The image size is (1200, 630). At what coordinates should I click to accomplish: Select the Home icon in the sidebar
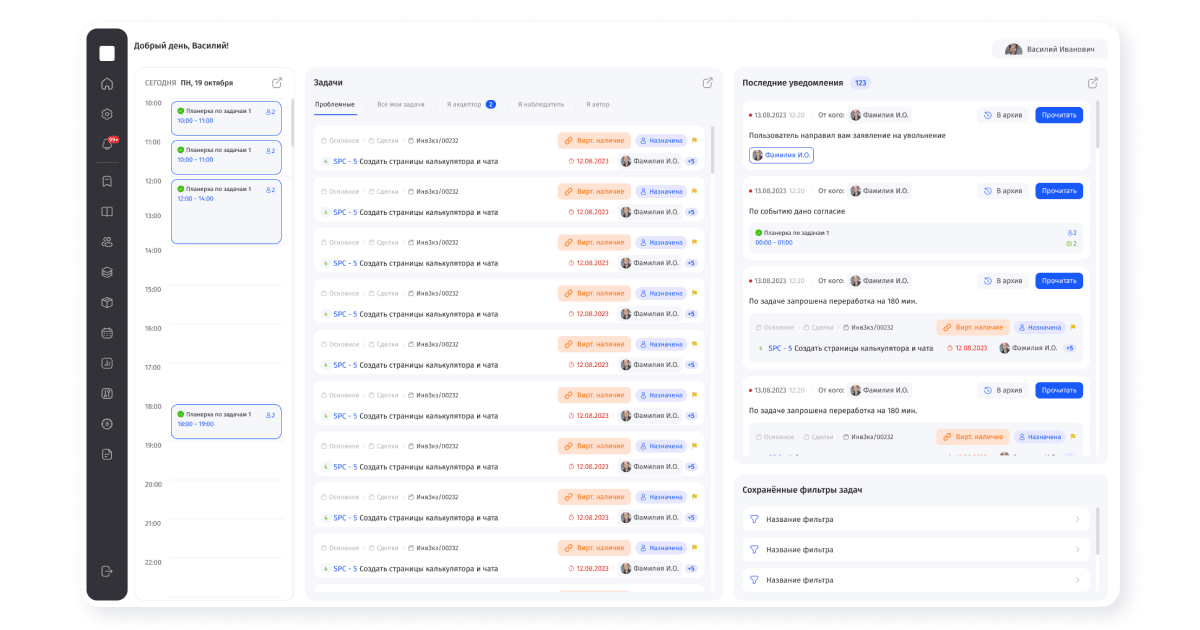coord(107,84)
